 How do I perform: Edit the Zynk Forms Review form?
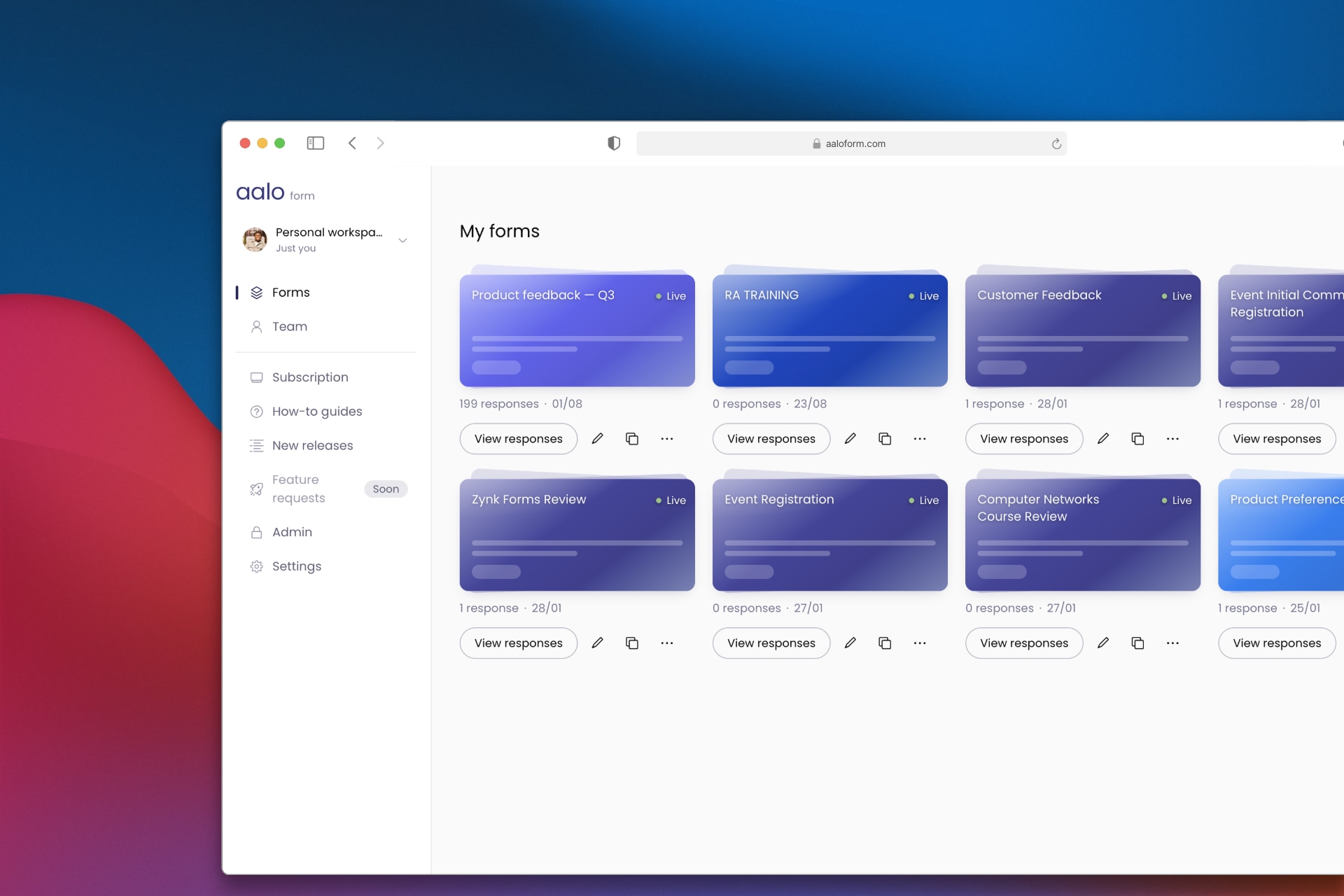click(597, 643)
